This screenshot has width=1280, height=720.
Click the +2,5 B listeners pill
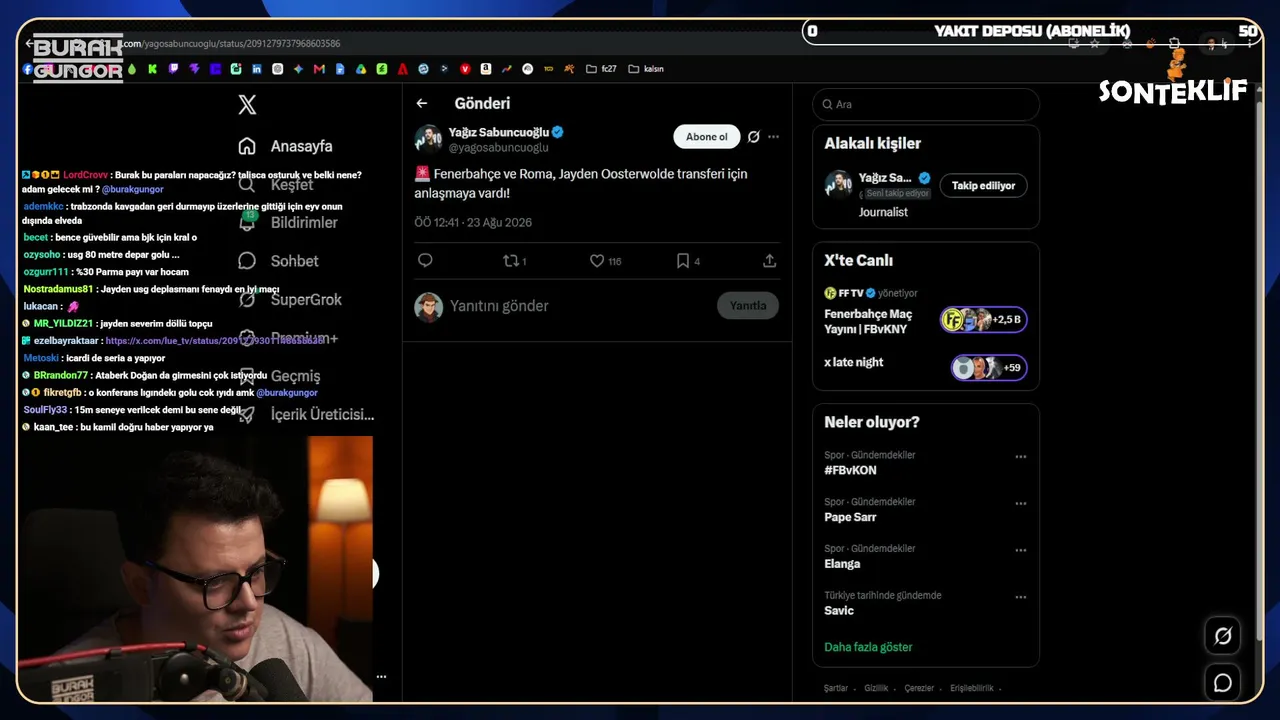(x=984, y=320)
